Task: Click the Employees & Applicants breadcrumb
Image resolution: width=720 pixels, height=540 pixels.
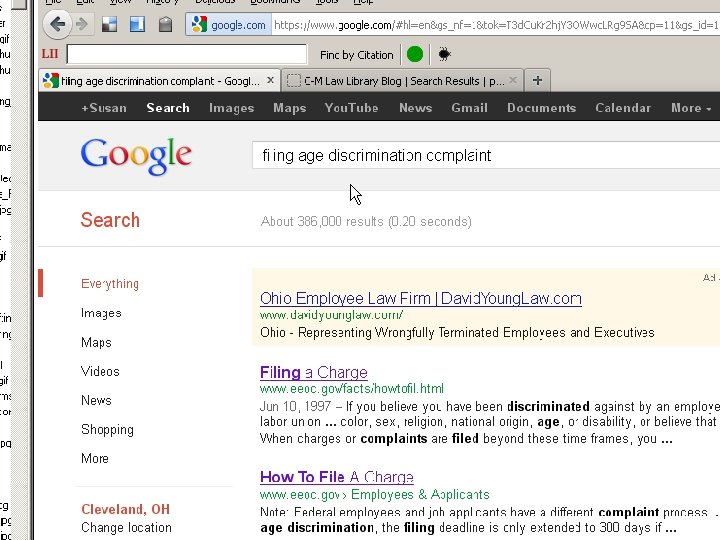Action: tap(420, 495)
